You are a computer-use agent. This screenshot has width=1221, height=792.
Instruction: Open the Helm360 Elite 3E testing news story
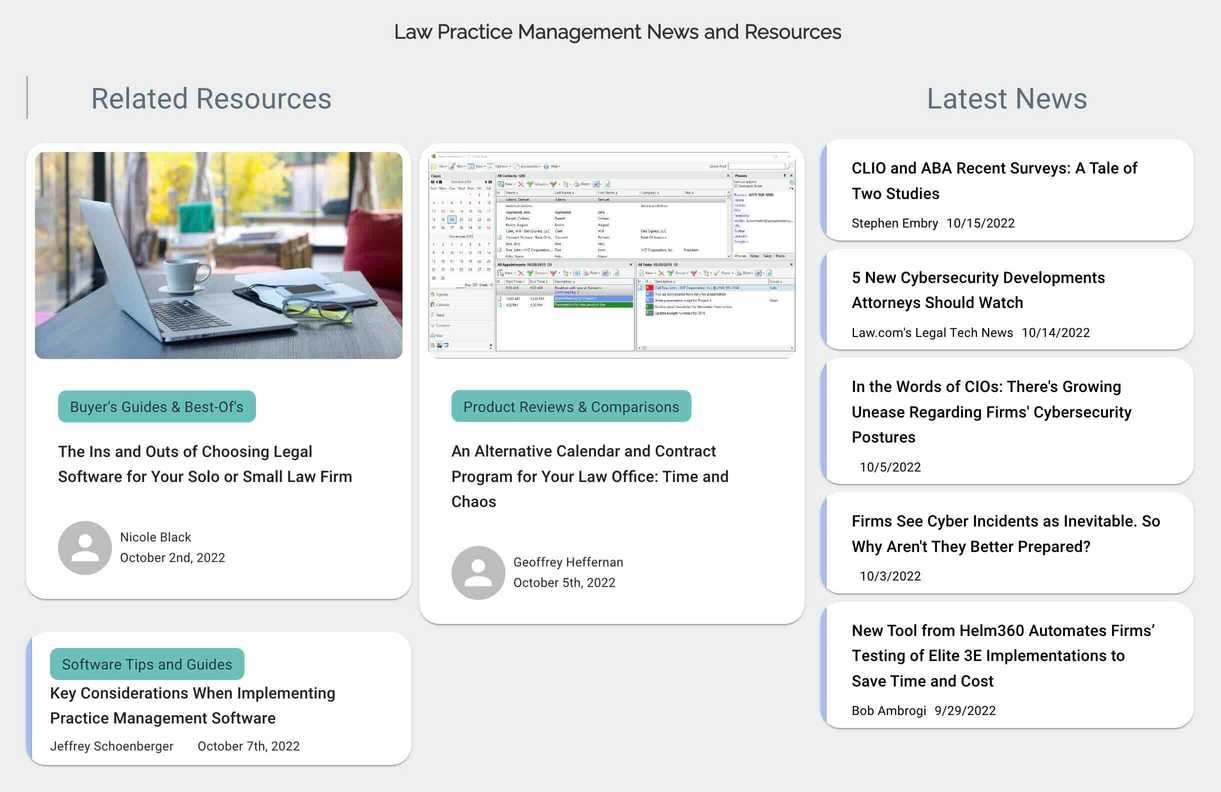pyautogui.click(x=1002, y=655)
